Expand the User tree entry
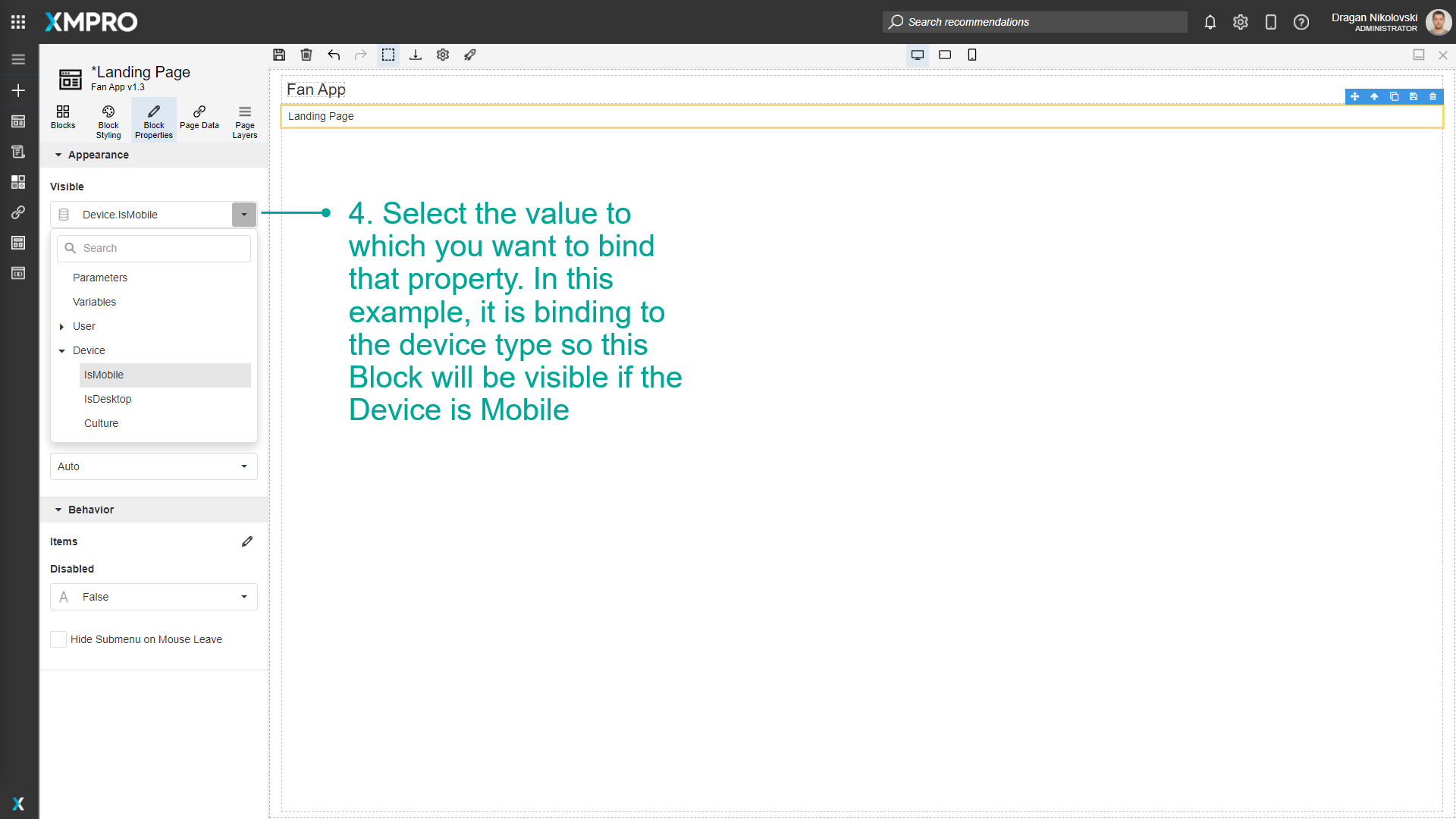This screenshot has height=819, width=1456. click(62, 326)
